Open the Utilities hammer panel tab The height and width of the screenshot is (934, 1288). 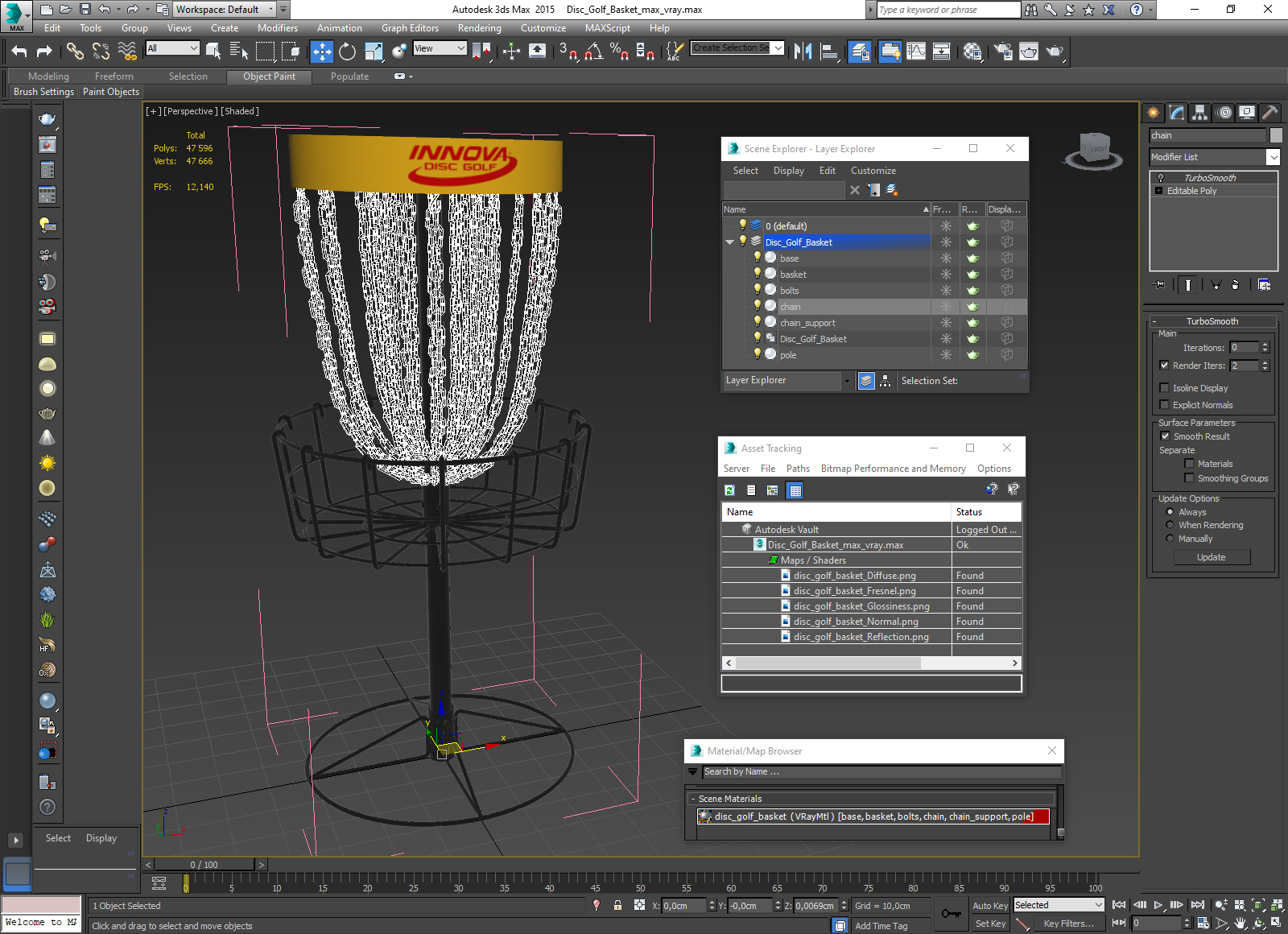[x=1269, y=113]
